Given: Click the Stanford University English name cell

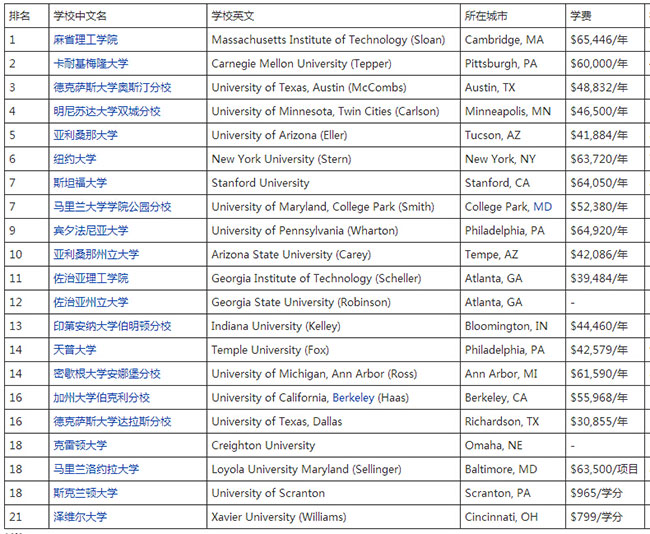Looking at the screenshot, I should coord(261,183).
